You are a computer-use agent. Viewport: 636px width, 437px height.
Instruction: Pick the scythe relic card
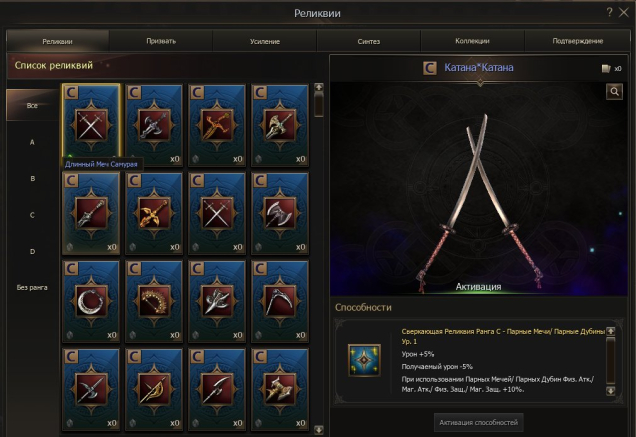point(280,301)
